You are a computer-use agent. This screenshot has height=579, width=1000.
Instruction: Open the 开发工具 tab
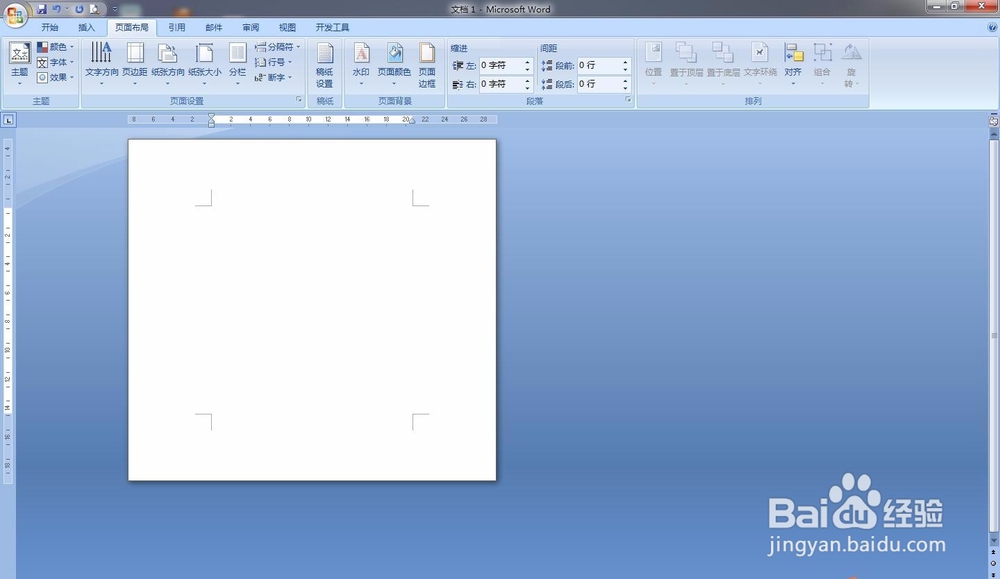pos(332,27)
